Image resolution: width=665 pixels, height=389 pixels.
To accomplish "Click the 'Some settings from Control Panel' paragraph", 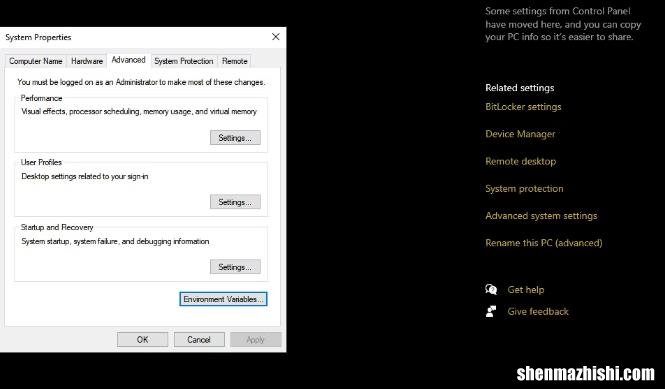I will click(x=563, y=24).
